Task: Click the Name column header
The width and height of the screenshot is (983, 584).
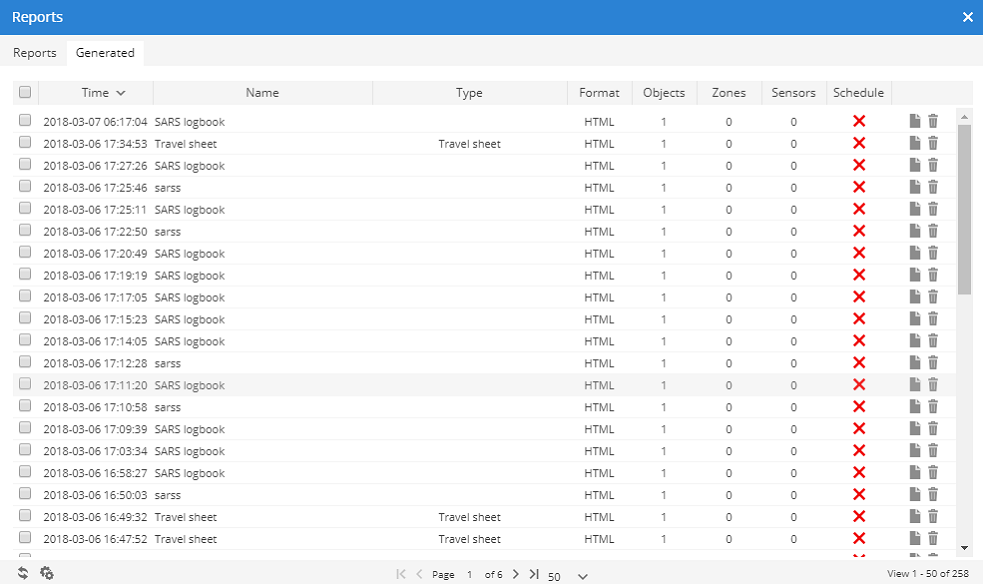Action: pos(262,93)
